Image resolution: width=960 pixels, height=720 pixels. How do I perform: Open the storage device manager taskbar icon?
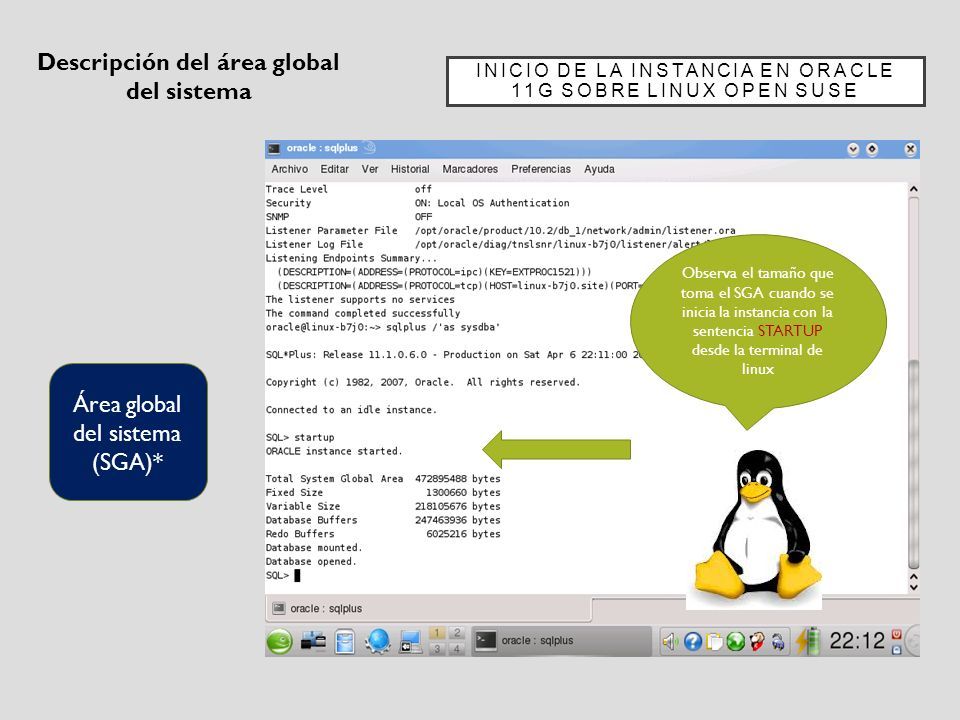tap(313, 641)
